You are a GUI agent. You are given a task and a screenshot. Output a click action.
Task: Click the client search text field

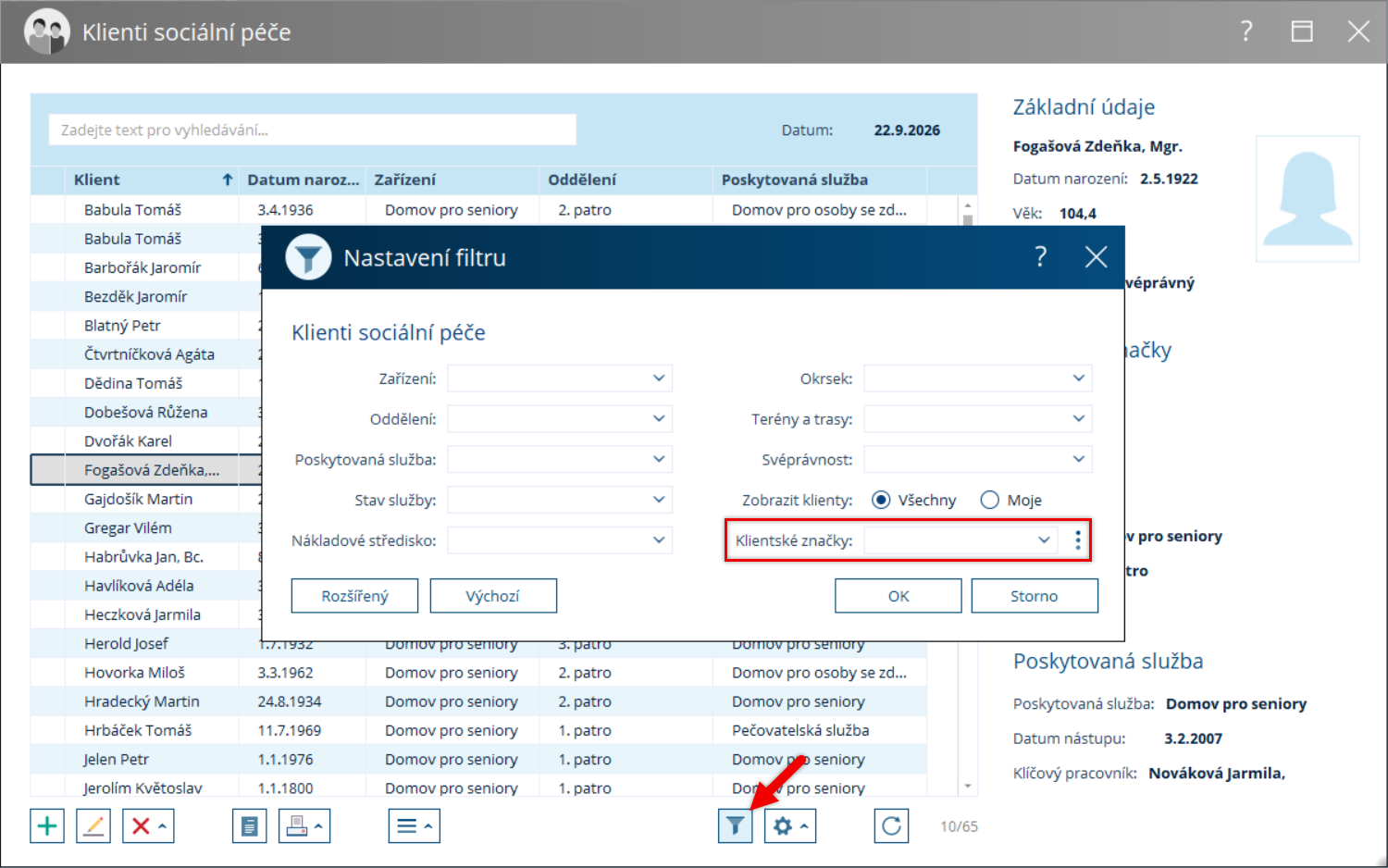point(313,130)
